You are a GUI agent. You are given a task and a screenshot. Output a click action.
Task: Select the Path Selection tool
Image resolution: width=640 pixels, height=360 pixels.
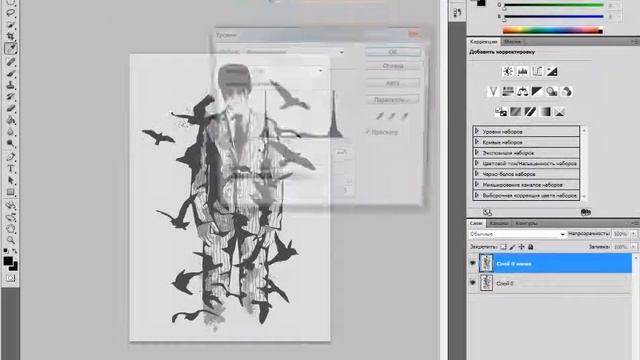[11, 180]
